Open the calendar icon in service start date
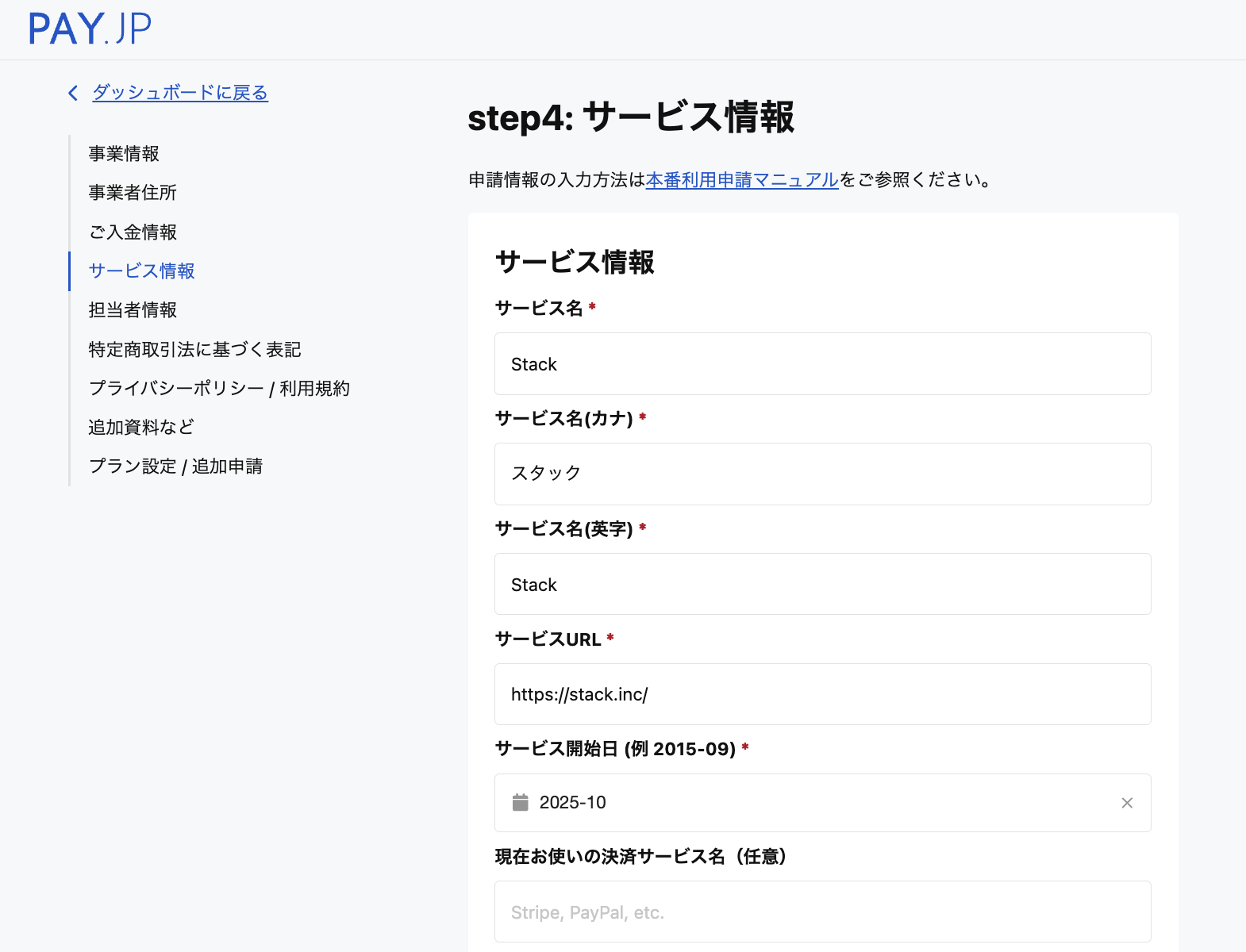Screen dimensions: 1246x952 point(521,802)
